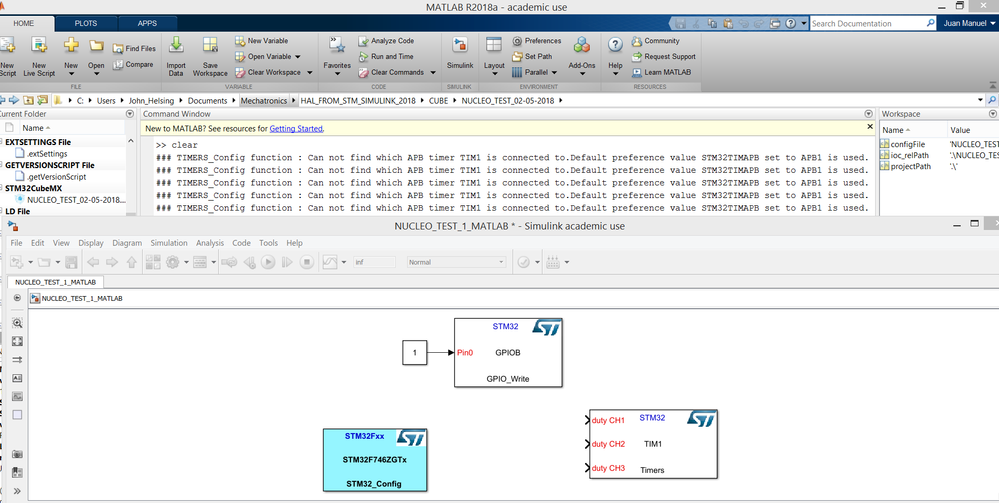Viewport: 999px width, 503px height.
Task: Open the Simulink Code menu
Action: pos(241,243)
